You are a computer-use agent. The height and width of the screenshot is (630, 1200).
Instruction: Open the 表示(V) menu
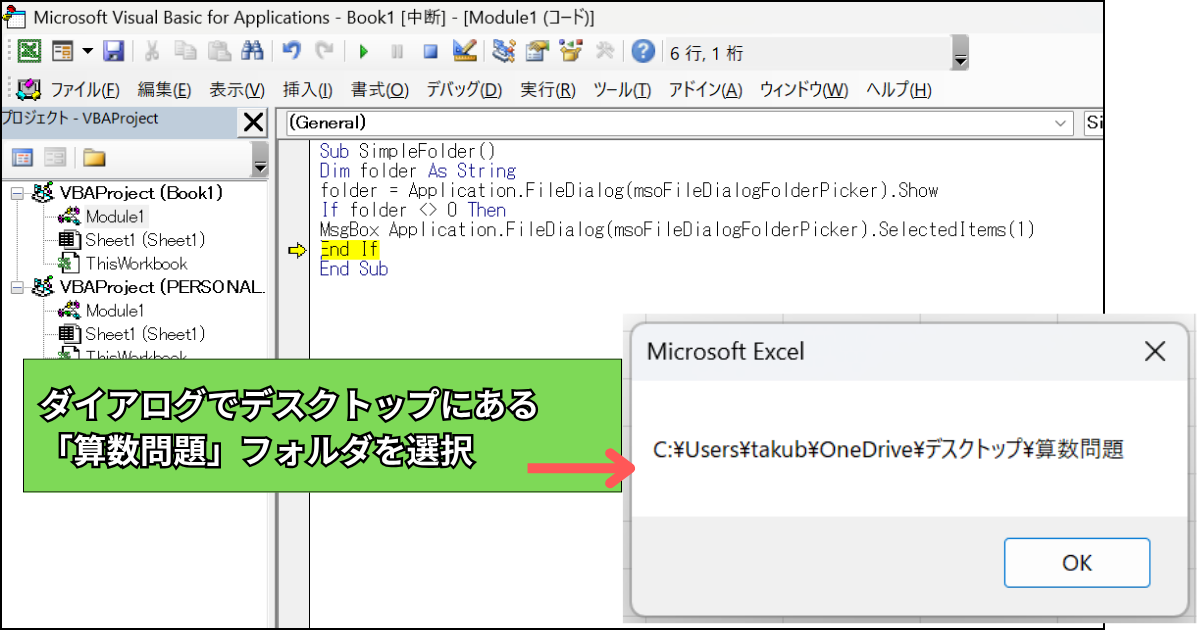(237, 90)
